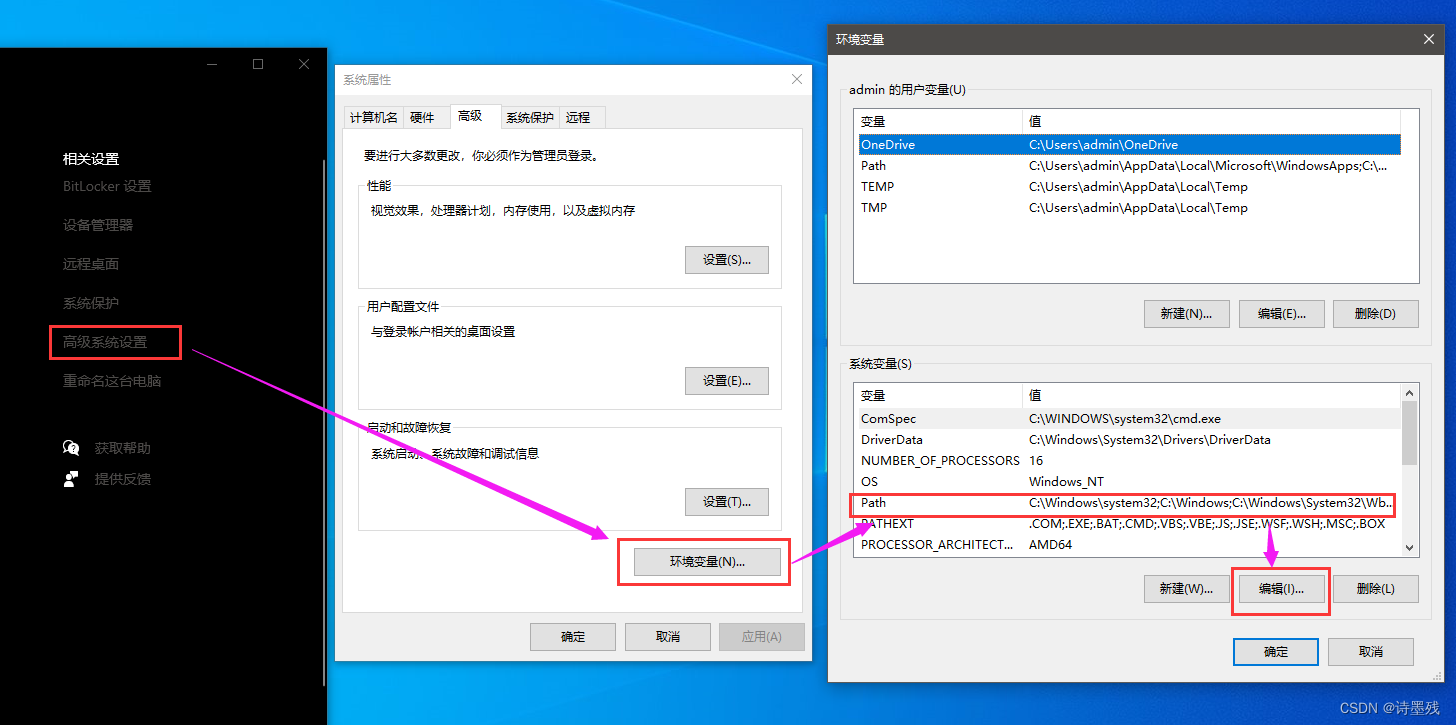Minimize the Settings window
This screenshot has height=725, width=1456.
pyautogui.click(x=212, y=64)
